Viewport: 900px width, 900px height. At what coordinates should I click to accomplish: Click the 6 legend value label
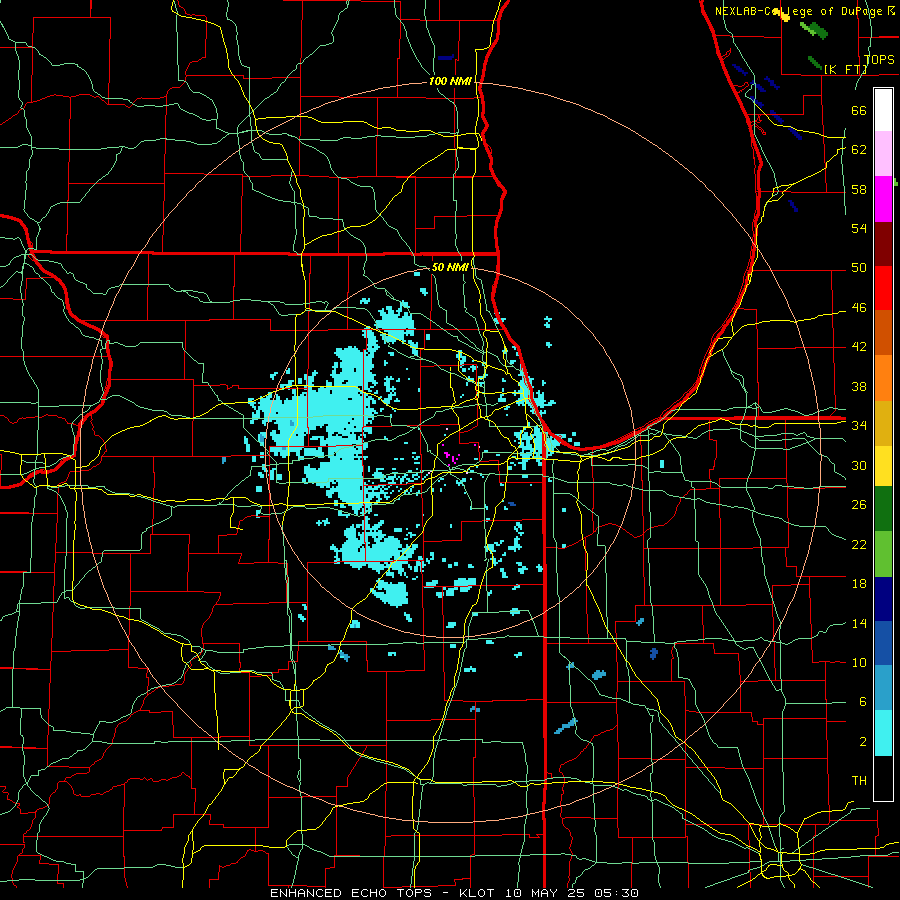[x=863, y=702]
